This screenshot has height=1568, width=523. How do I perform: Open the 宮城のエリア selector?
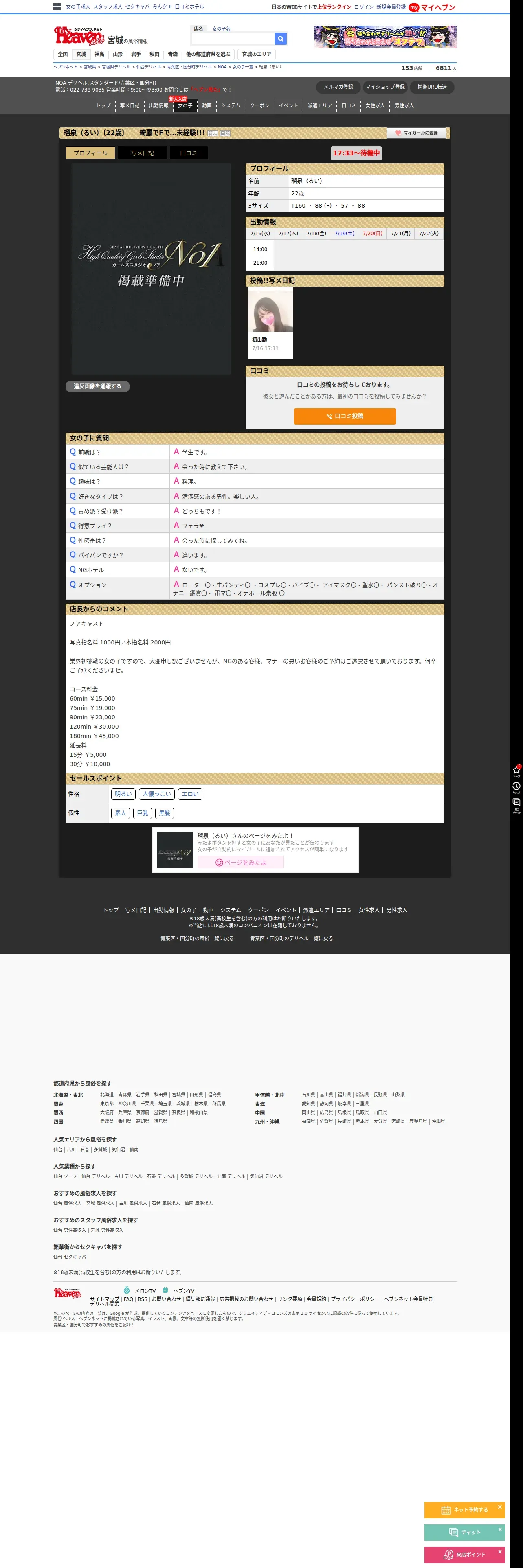point(257,54)
